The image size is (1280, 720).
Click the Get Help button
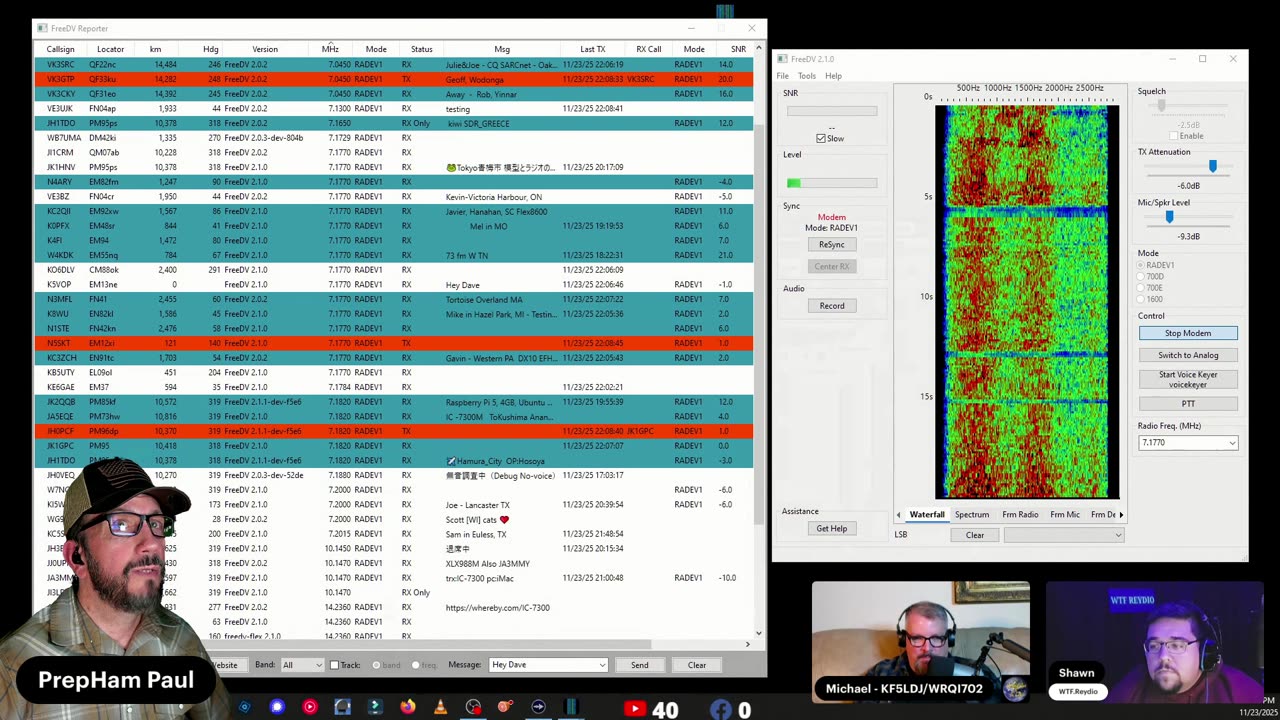[832, 529]
